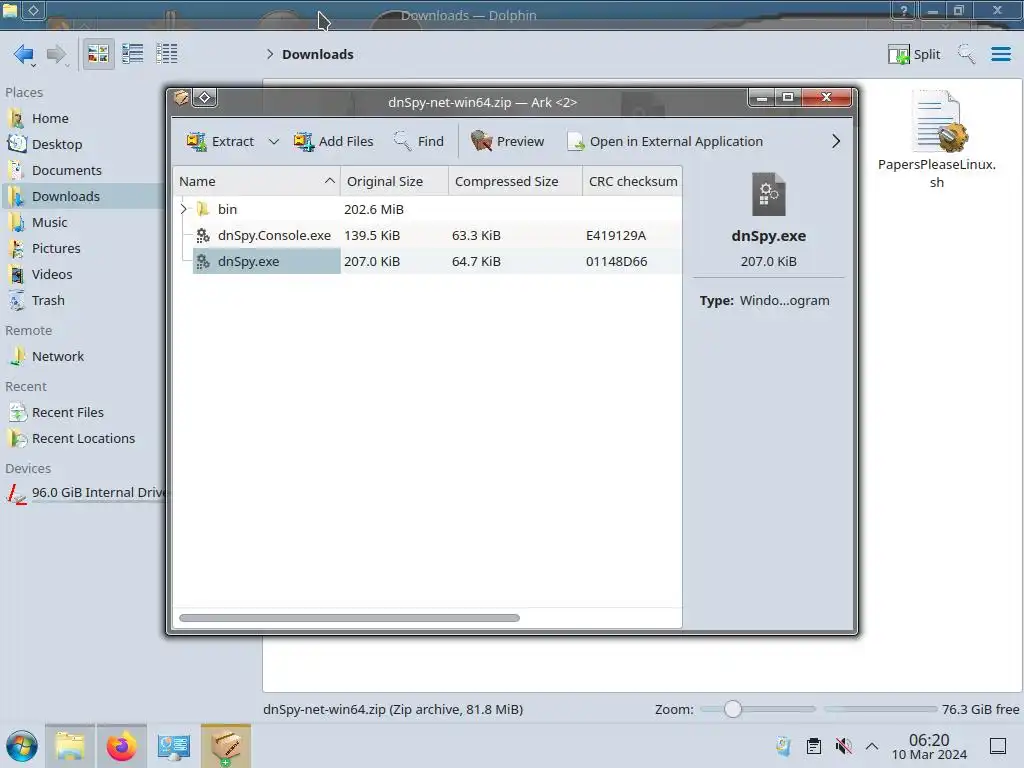
Task: Toggle Ark keep-on-all-desktops diamond button
Action: [x=204, y=98]
